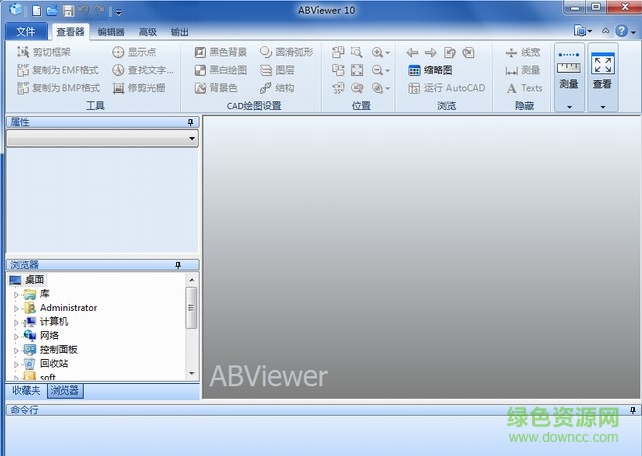Screen dimensions: 642x456
Task: Click the 缩略图 thumbnails button
Action: [430, 70]
